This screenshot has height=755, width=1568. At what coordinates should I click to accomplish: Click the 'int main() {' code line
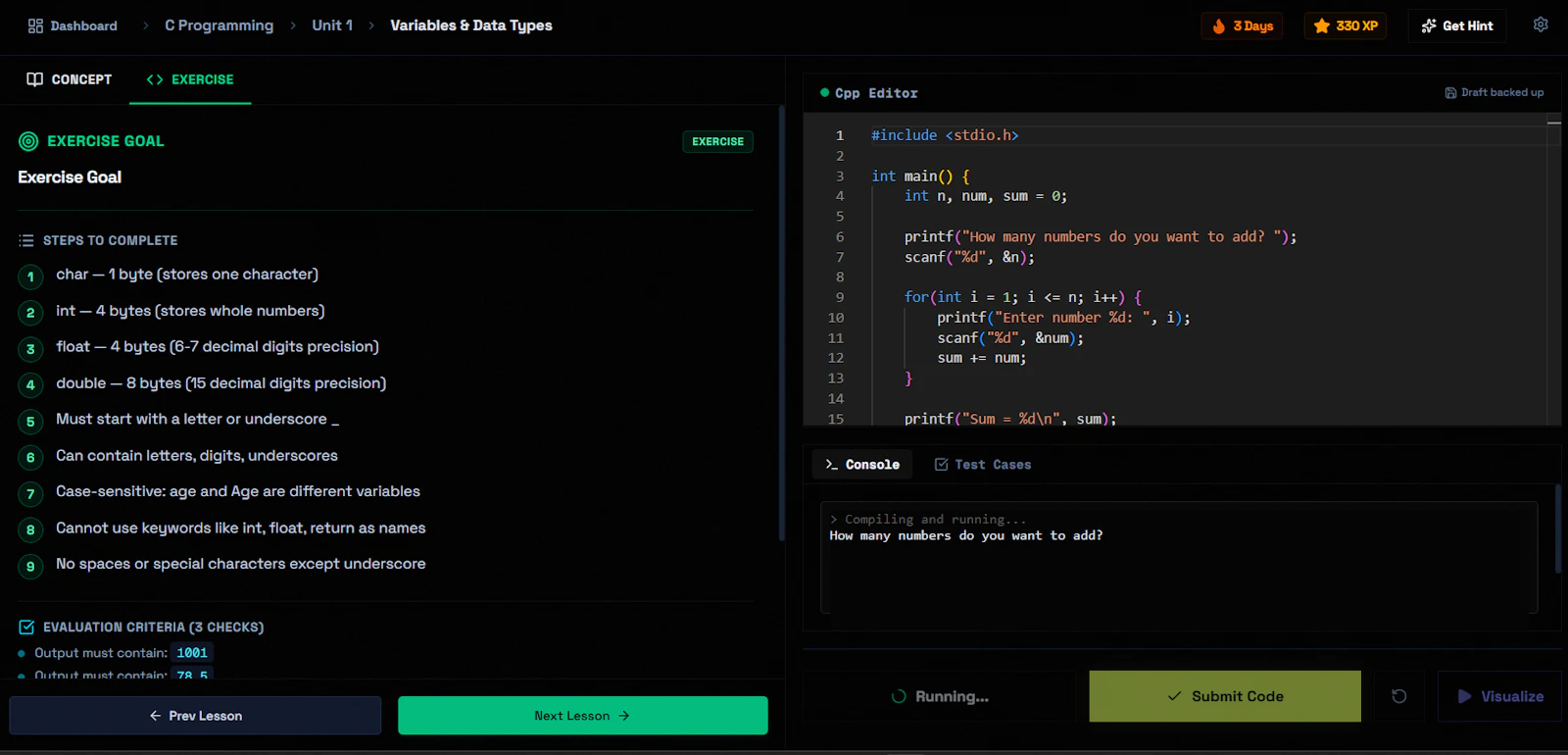pyautogui.click(x=921, y=176)
